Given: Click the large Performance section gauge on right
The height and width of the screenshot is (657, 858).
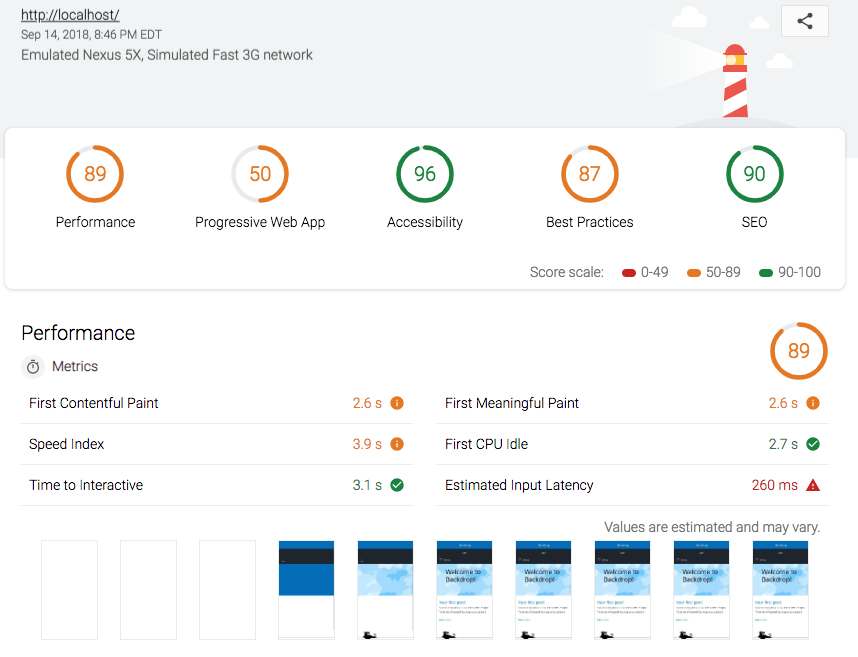Looking at the screenshot, I should tap(798, 351).
